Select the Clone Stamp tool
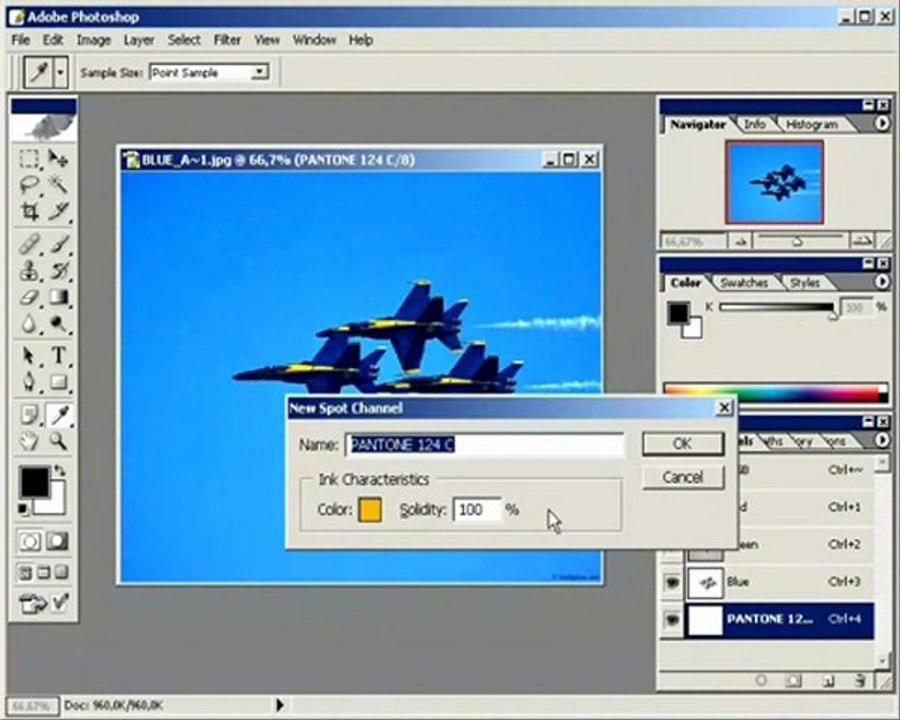This screenshot has height=720, width=900. (x=29, y=270)
